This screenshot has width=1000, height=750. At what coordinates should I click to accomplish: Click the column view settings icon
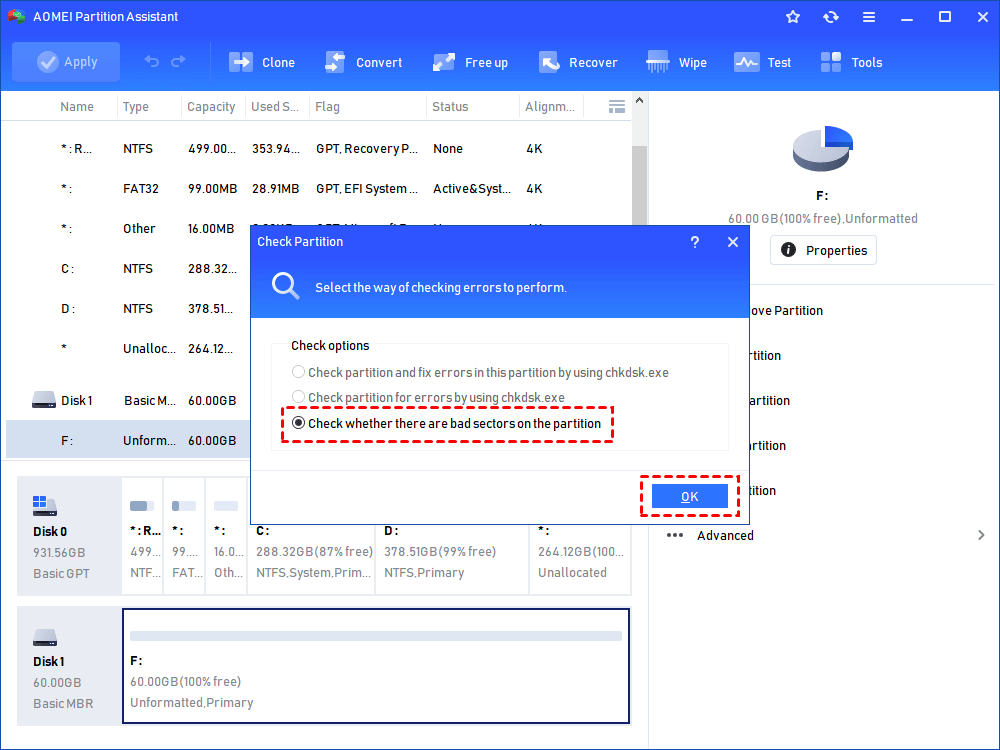[617, 107]
